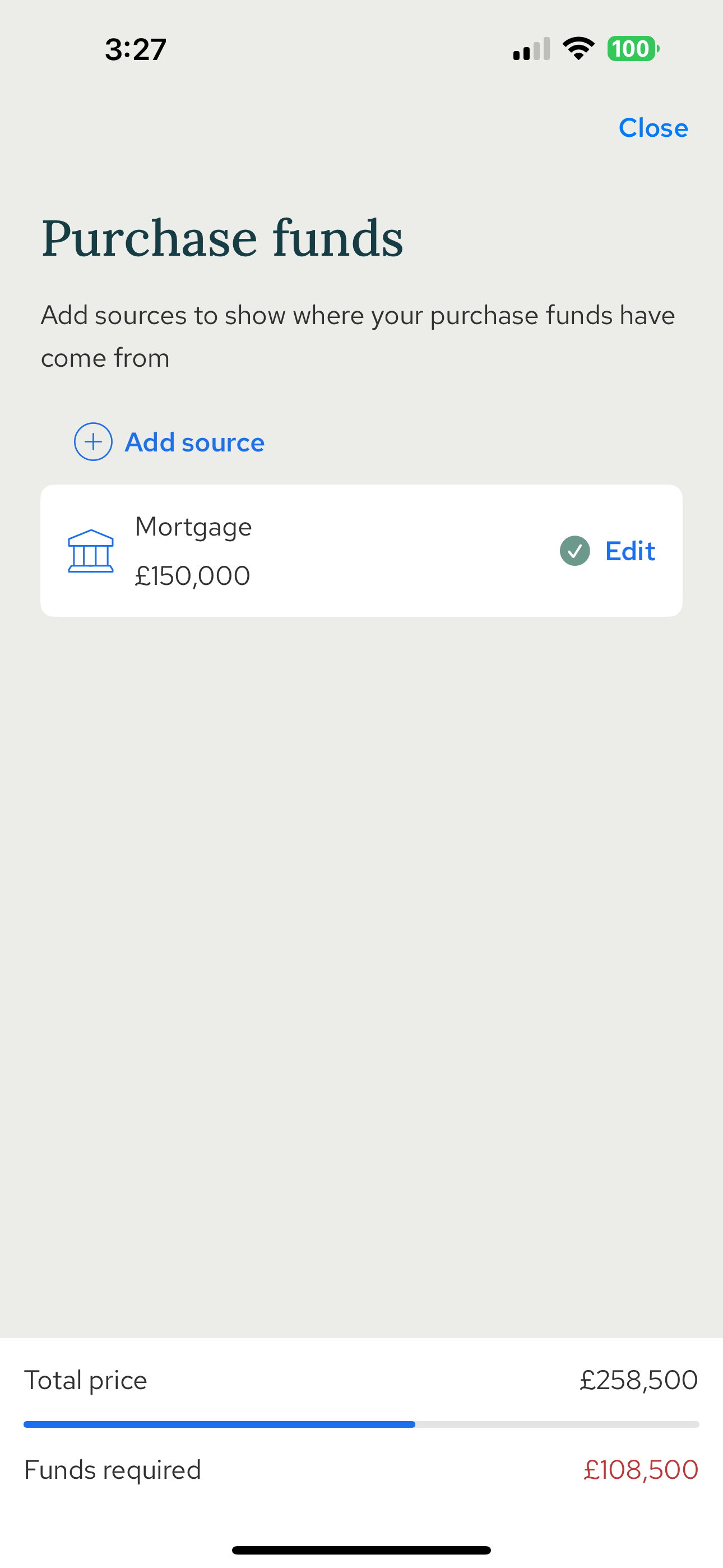Tap the green checkmark on Mortgage
This screenshot has height=1568, width=723.
[574, 551]
